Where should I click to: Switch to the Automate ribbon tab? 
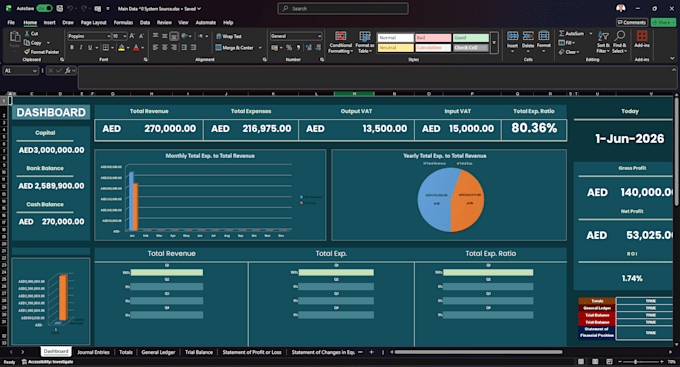tap(206, 23)
